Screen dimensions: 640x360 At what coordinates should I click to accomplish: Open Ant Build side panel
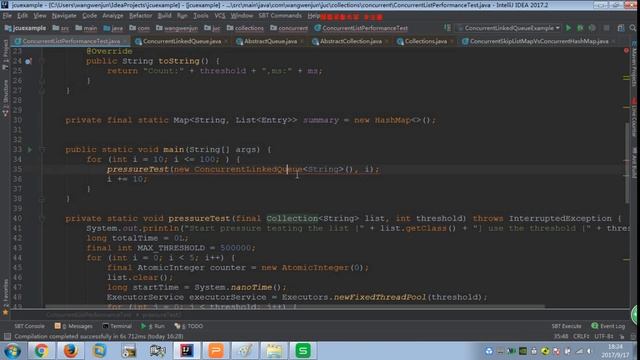(634, 162)
